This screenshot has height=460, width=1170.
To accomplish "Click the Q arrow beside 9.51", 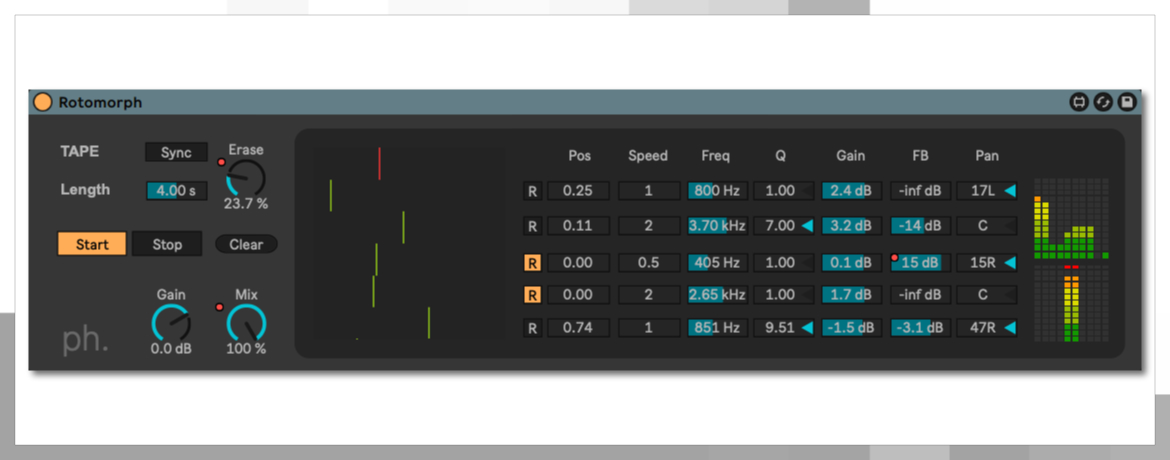I will click(807, 328).
